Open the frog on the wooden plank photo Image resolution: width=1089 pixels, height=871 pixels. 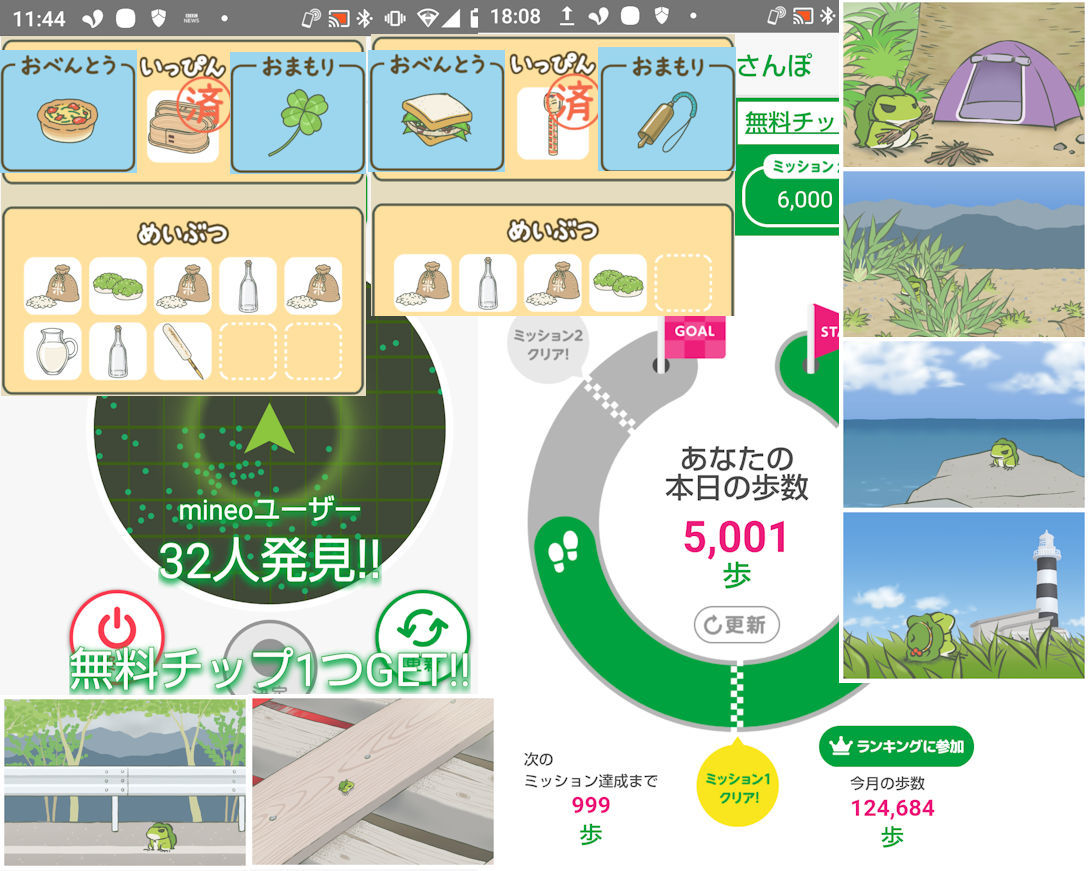click(373, 782)
